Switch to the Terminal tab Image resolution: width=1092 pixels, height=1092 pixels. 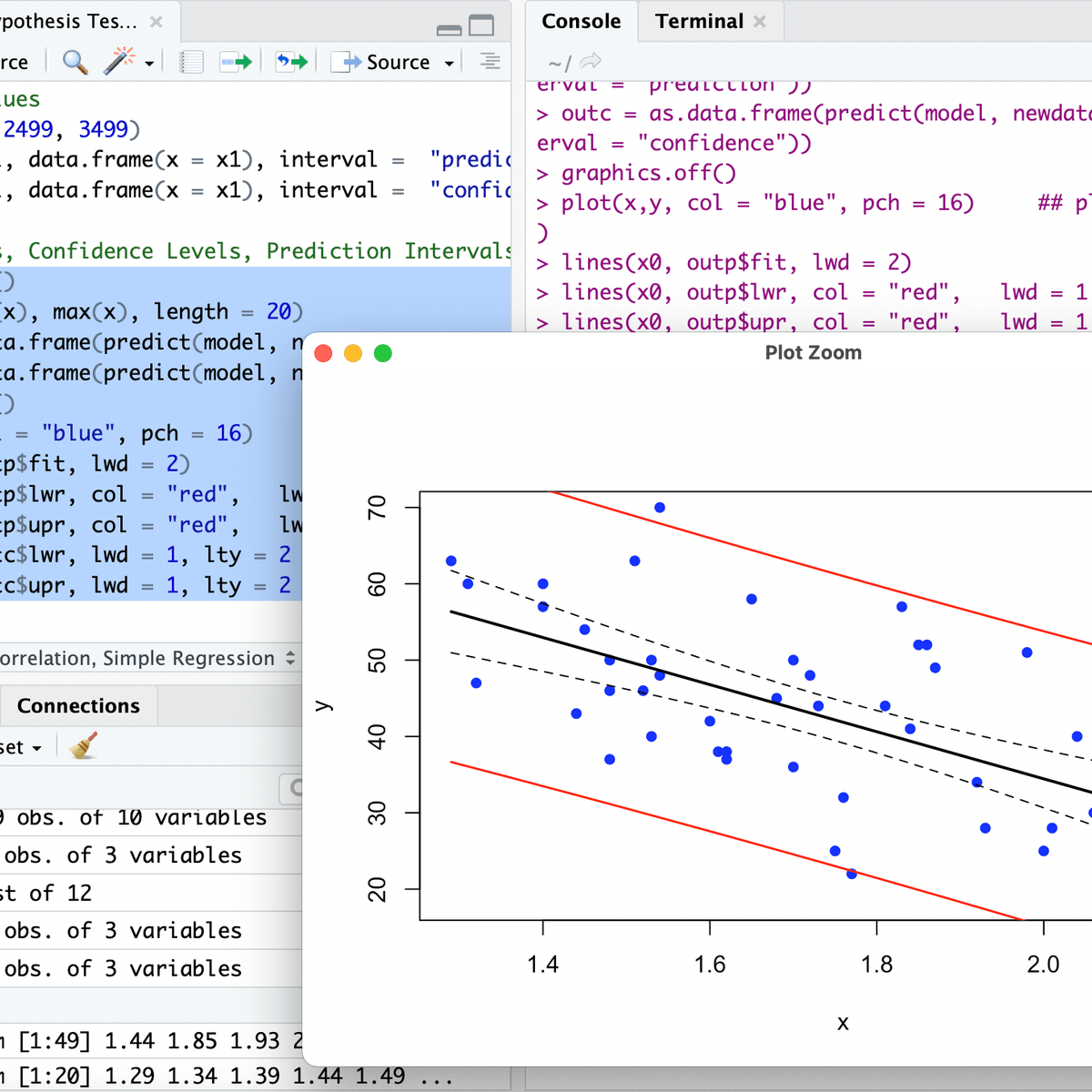point(699,20)
